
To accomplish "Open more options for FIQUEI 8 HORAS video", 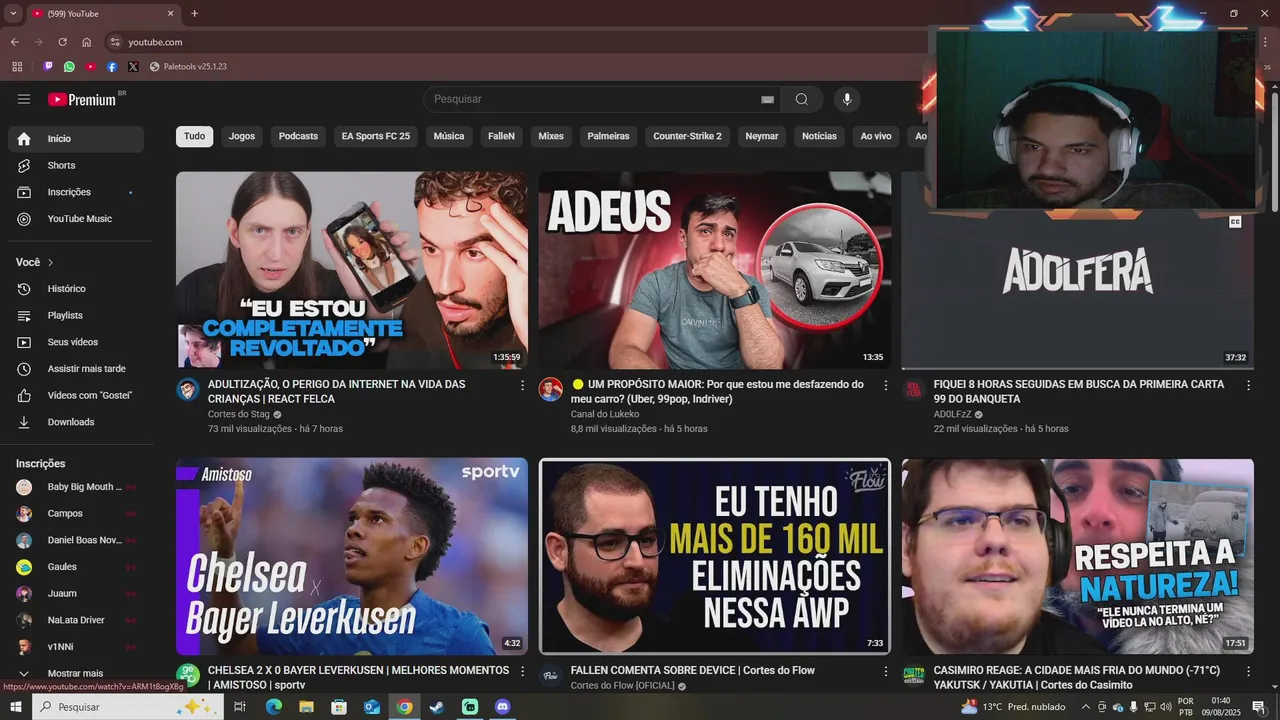I will (x=1248, y=385).
